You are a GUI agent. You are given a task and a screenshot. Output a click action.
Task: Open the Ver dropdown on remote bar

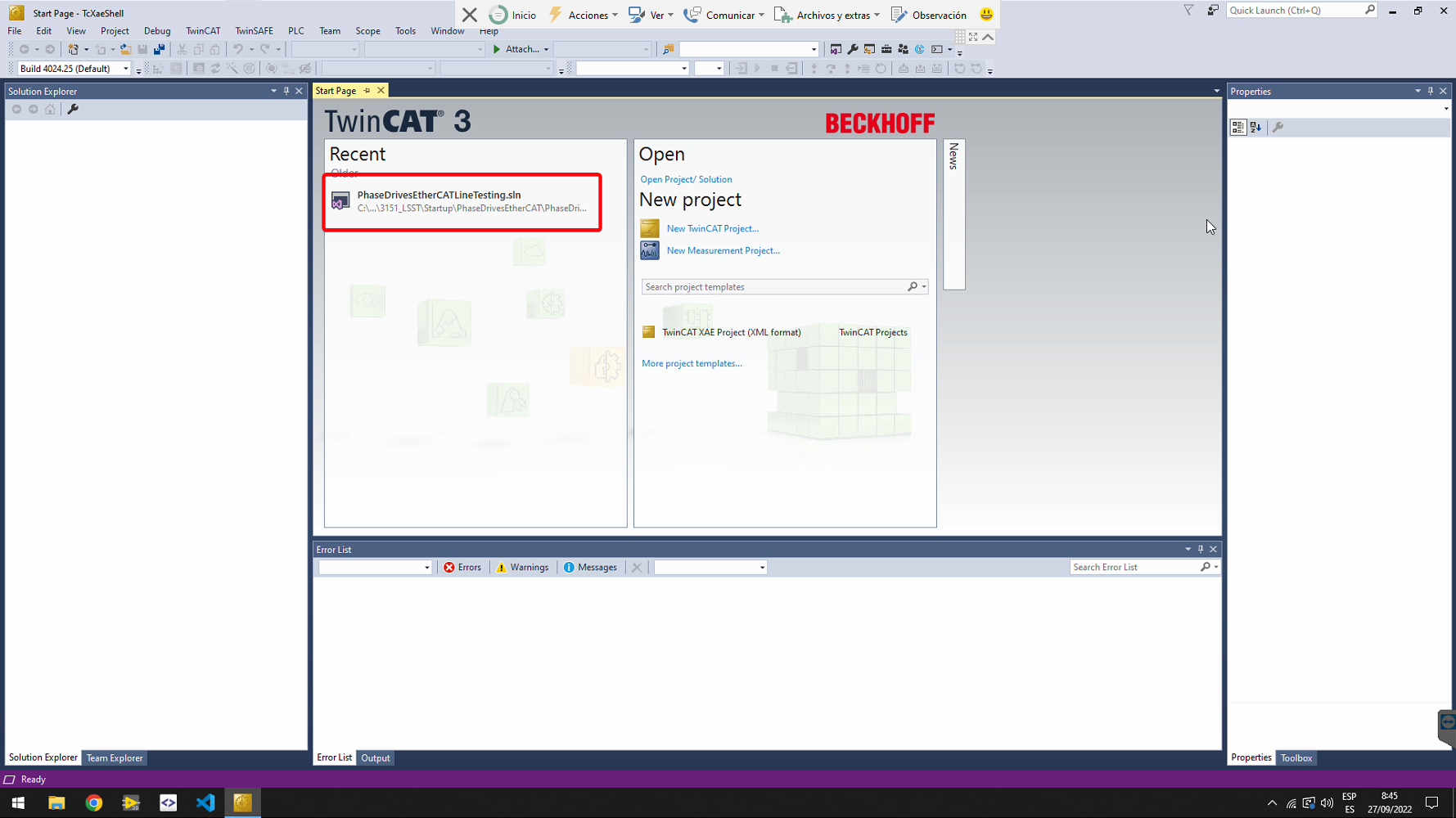651,15
